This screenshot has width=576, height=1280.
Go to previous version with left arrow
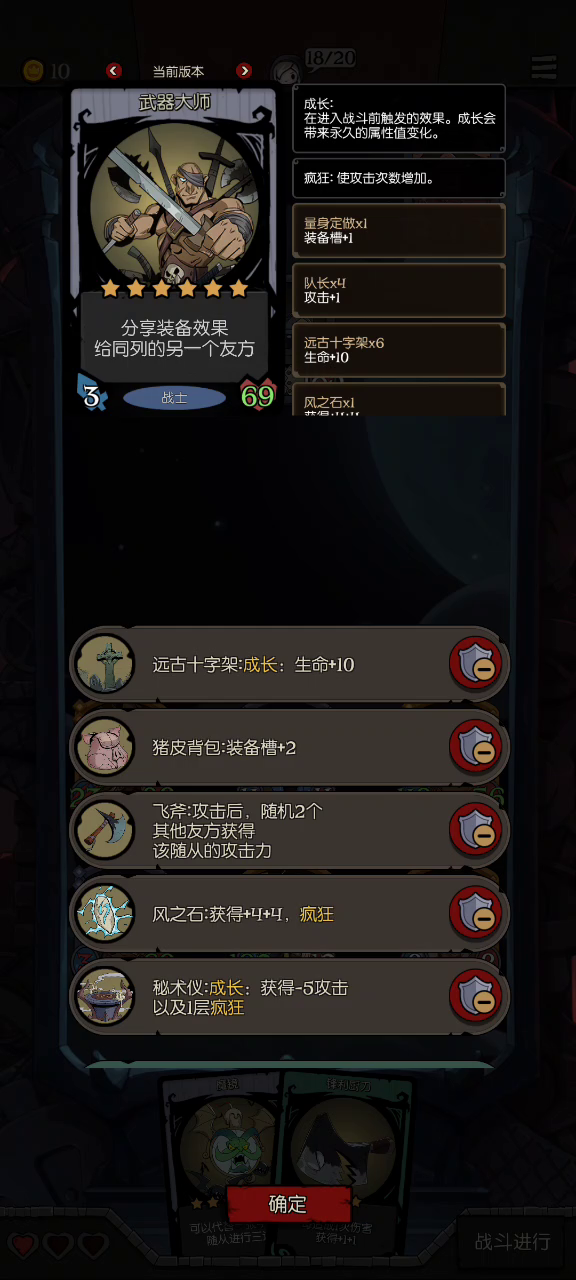[113, 71]
